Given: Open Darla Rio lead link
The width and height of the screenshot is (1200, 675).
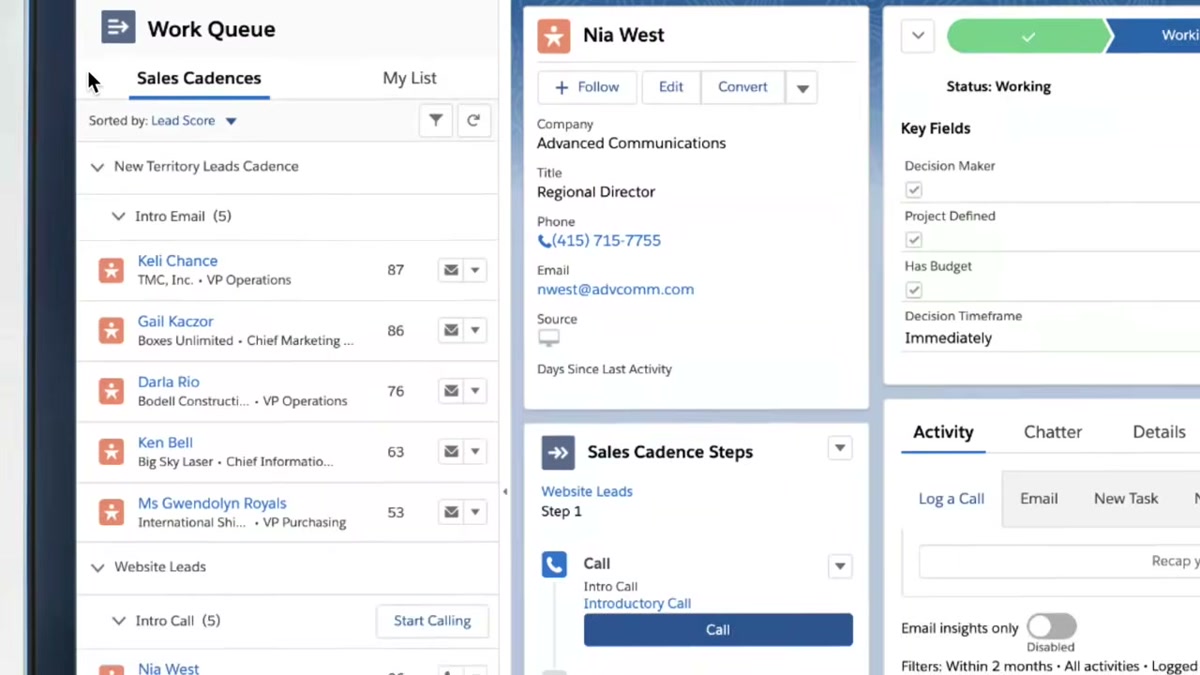Looking at the screenshot, I should click(168, 382).
